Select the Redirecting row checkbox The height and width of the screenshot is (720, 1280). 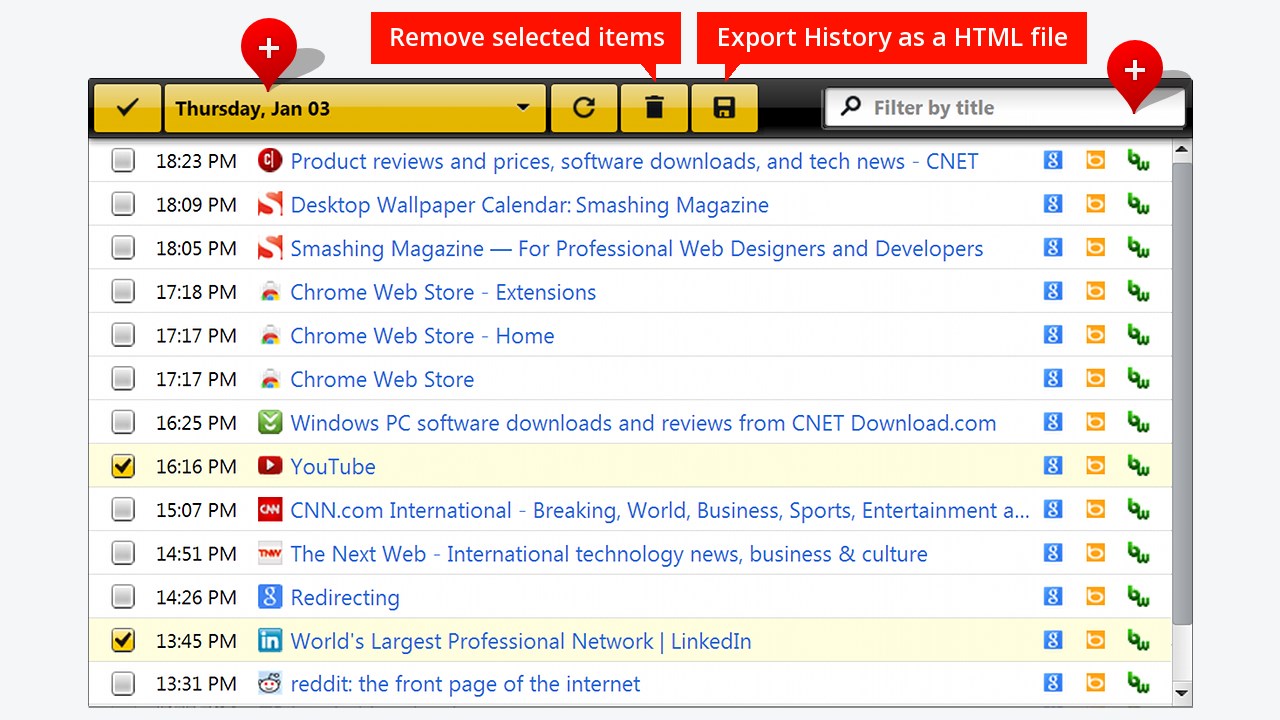click(123, 597)
